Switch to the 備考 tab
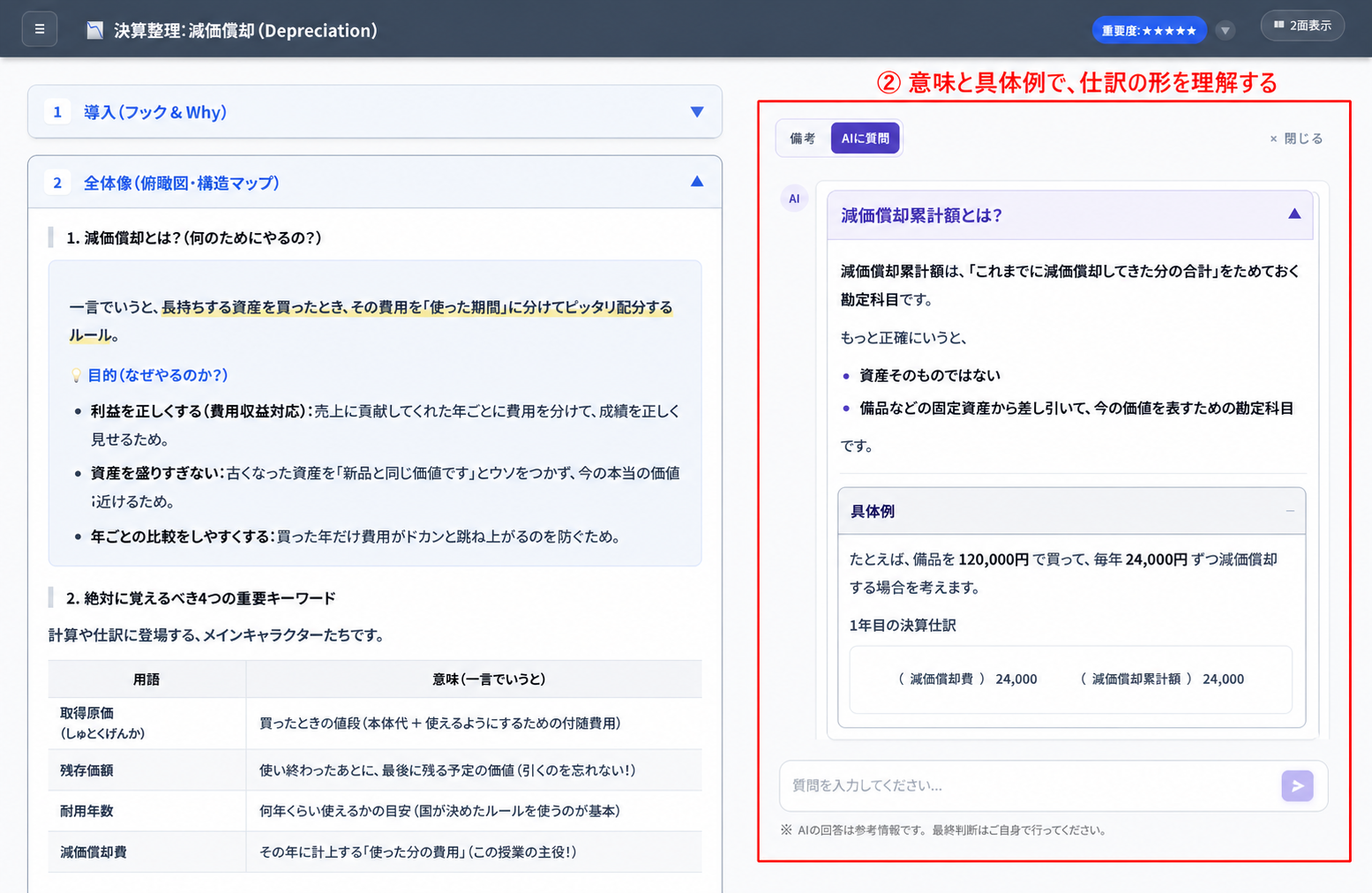1372x893 pixels. [x=803, y=139]
